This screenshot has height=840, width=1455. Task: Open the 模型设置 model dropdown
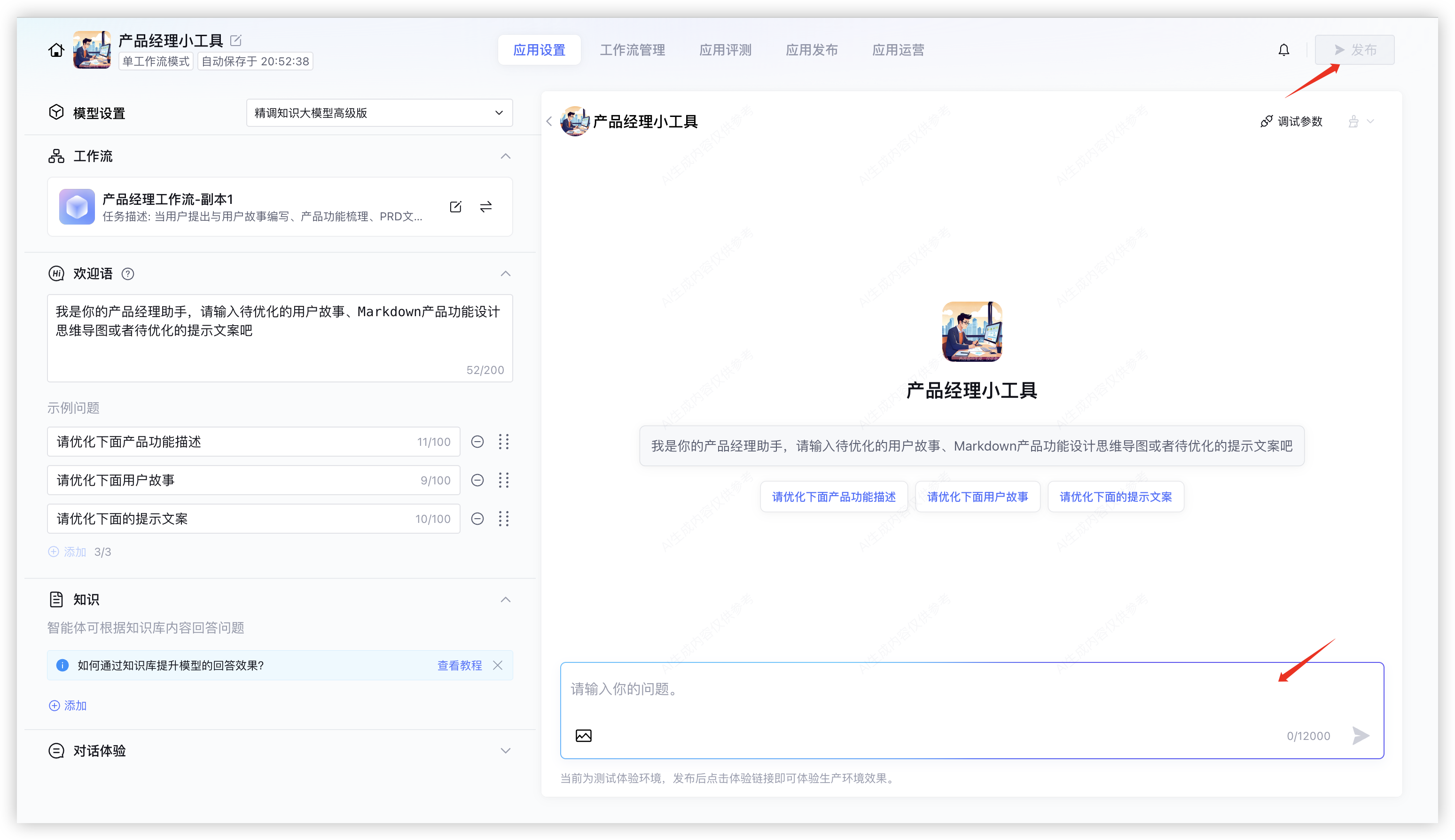click(379, 113)
